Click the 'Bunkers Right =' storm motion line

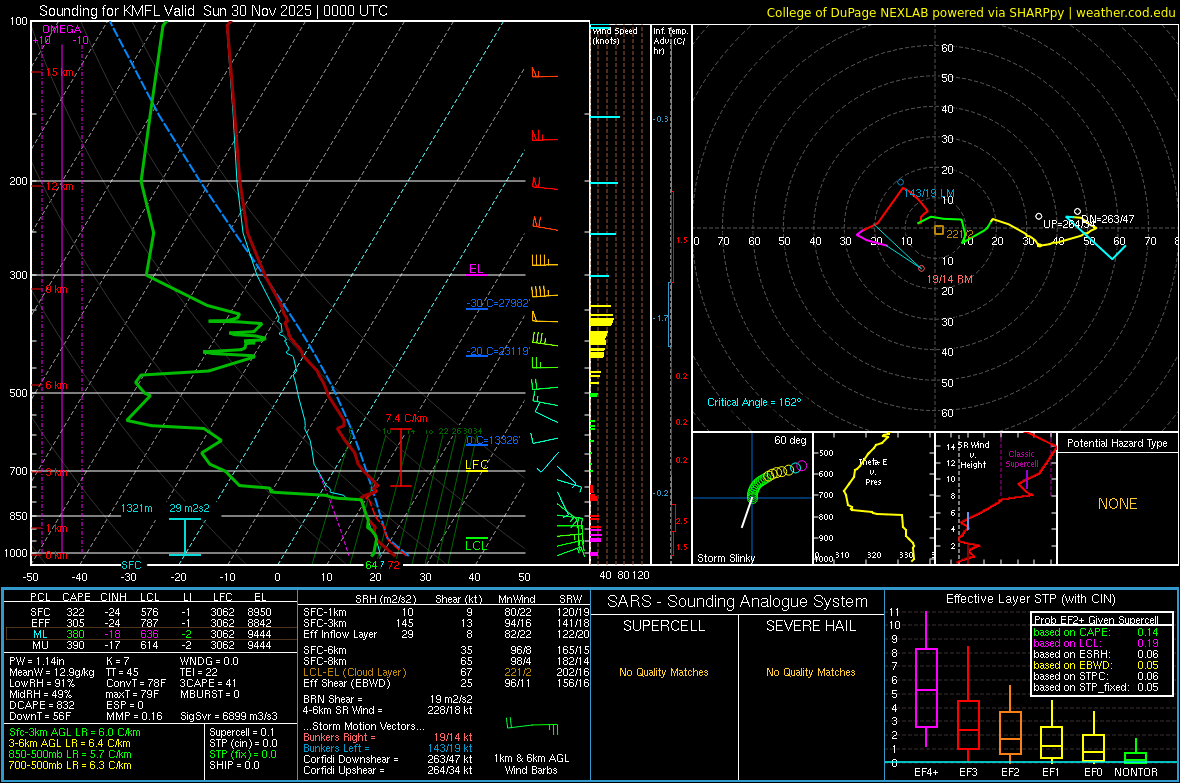tap(388, 737)
